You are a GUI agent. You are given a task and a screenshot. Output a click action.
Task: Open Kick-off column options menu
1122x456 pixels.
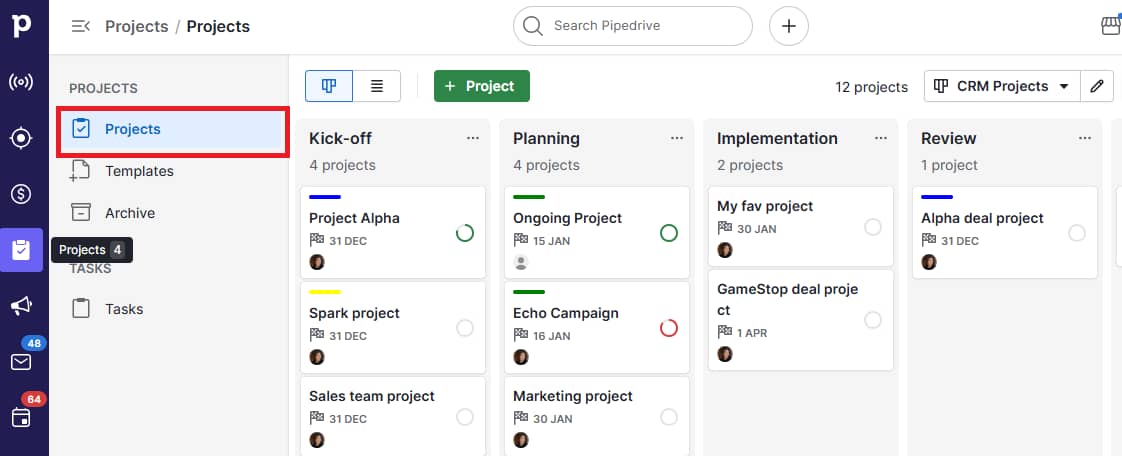(473, 138)
